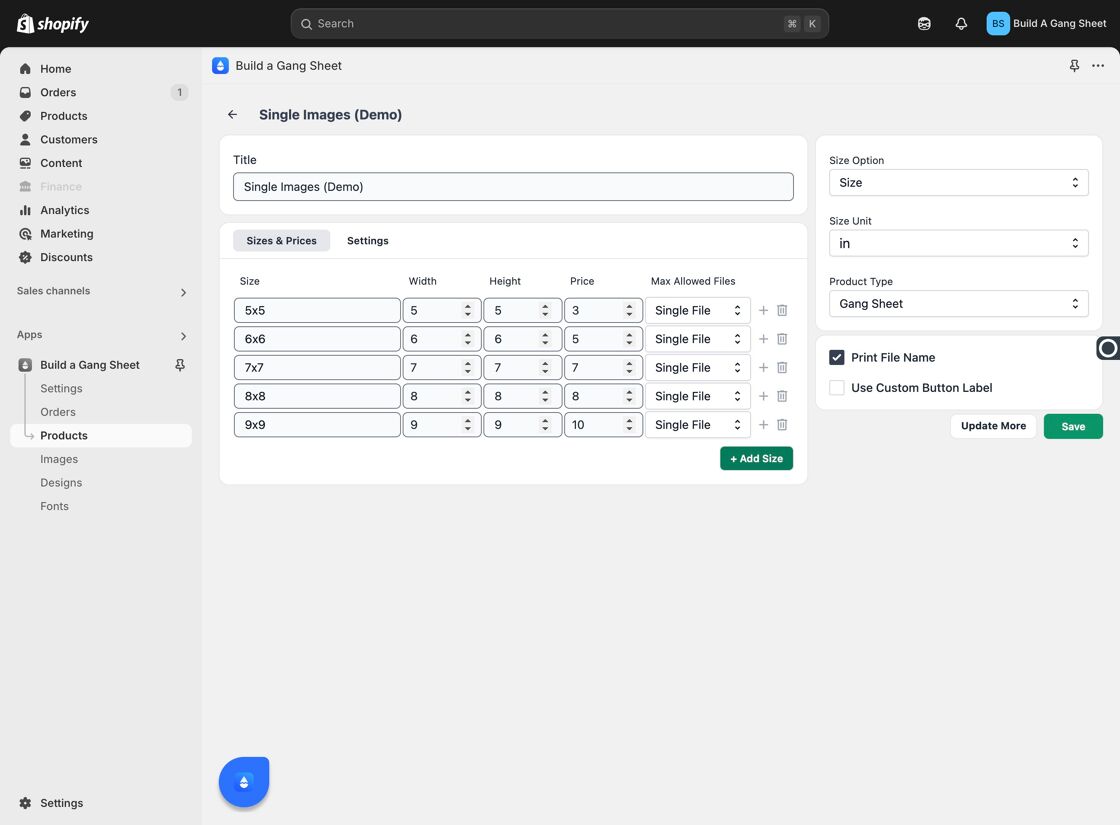The height and width of the screenshot is (825, 1120).
Task: Go back with the arrow beside Single Images (Demo)
Action: pos(232,114)
